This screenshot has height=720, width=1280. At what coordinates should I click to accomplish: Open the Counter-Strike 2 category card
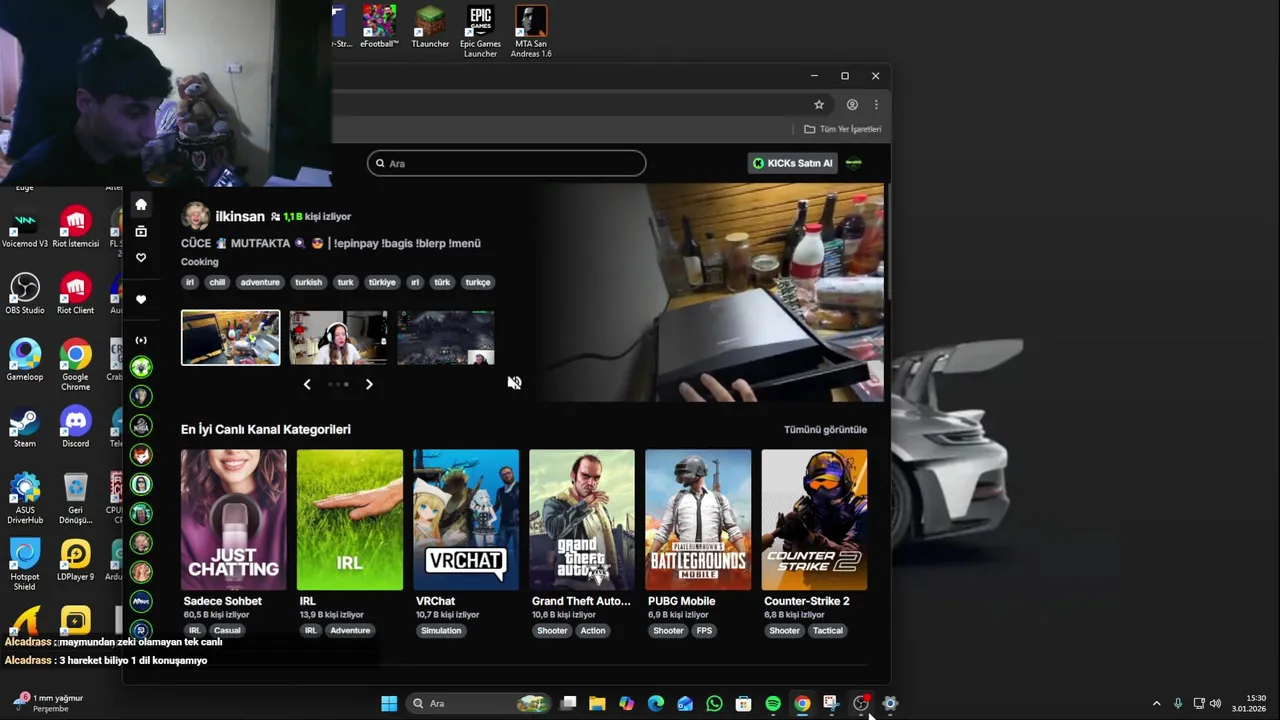click(814, 519)
